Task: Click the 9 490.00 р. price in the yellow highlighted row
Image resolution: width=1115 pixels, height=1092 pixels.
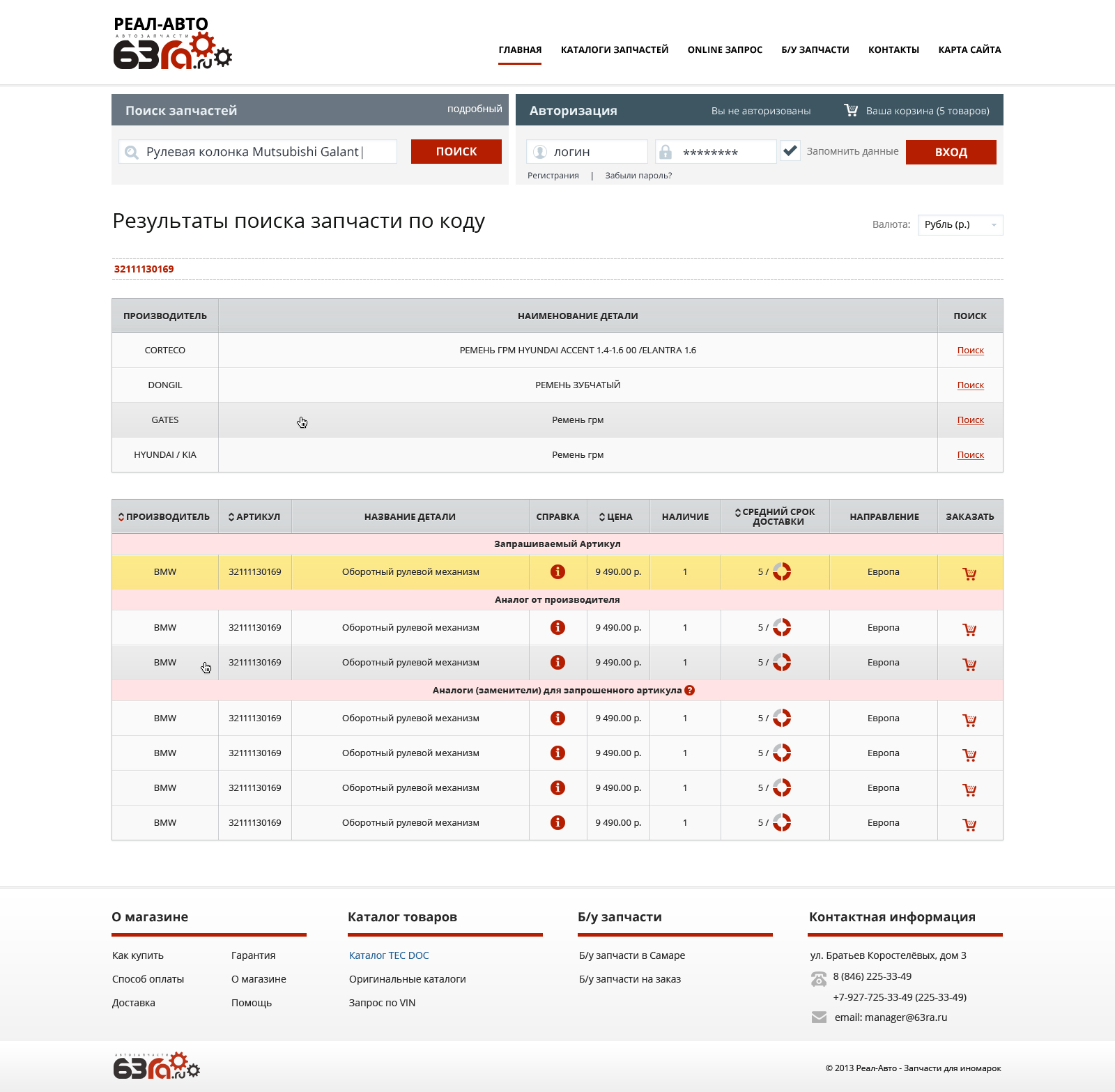Action: tap(618, 571)
